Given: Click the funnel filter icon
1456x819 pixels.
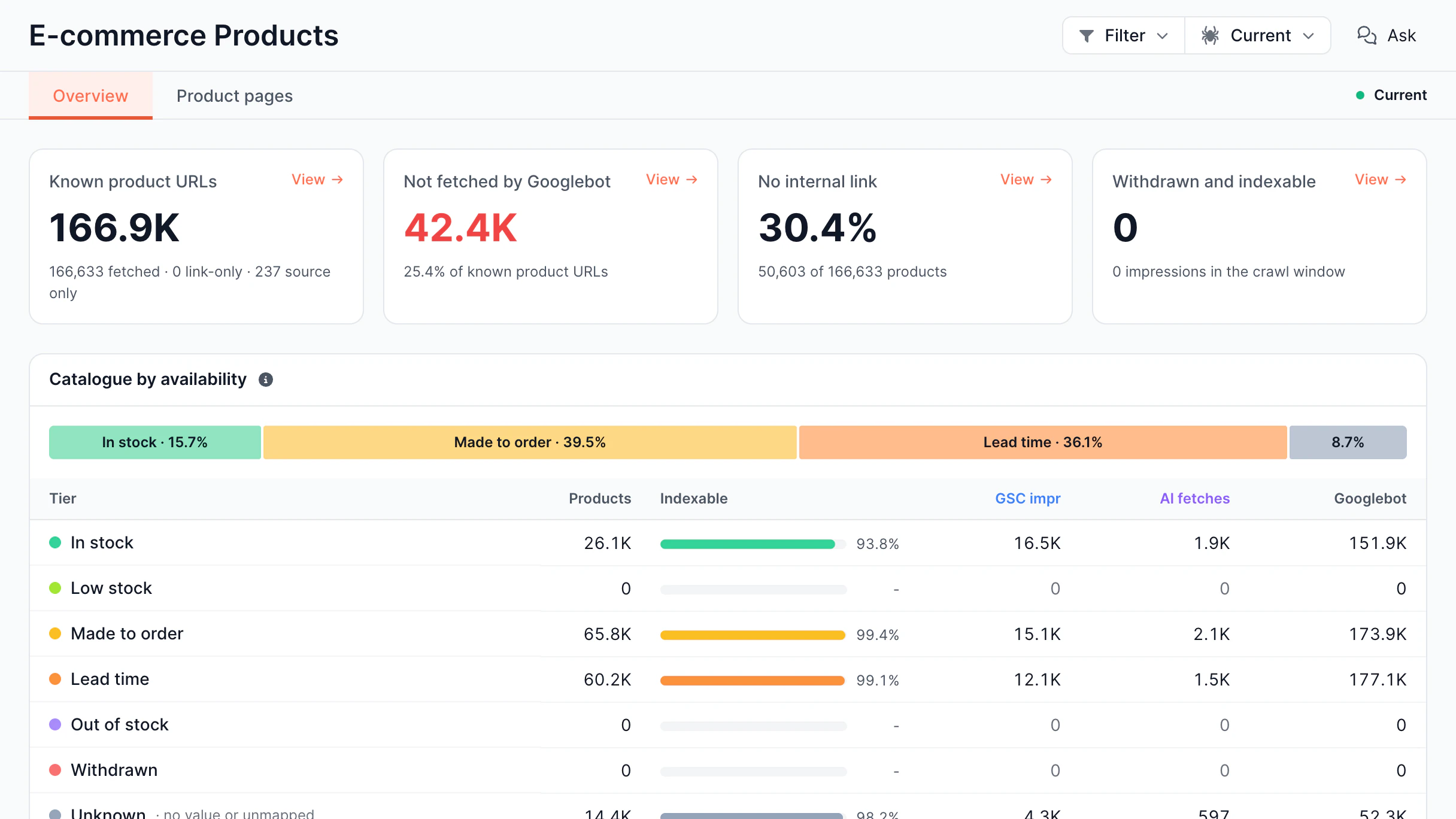Looking at the screenshot, I should [x=1086, y=36].
